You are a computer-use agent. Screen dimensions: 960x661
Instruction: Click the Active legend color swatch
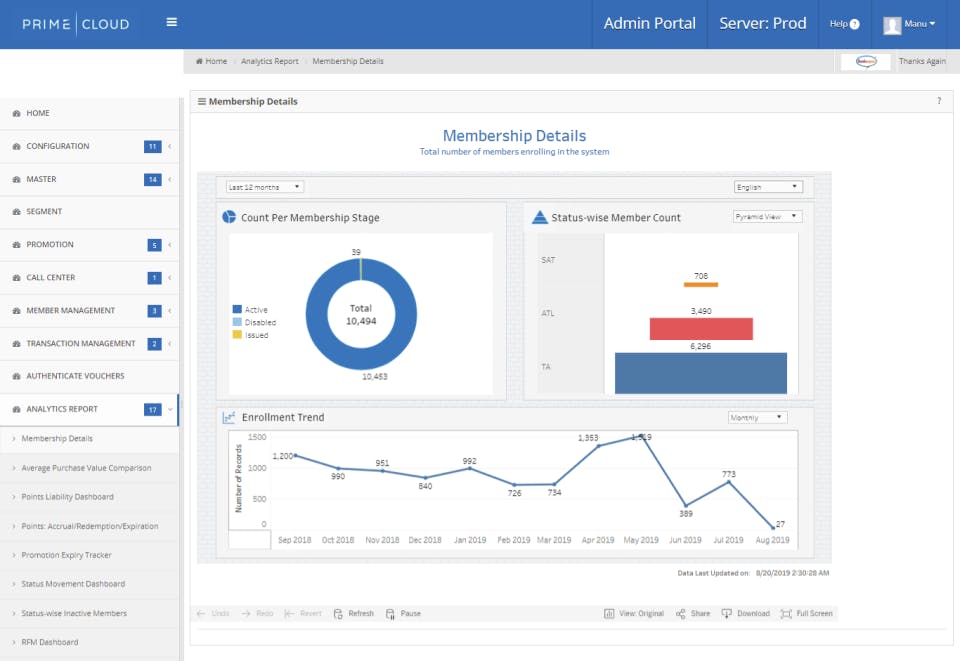click(x=237, y=310)
